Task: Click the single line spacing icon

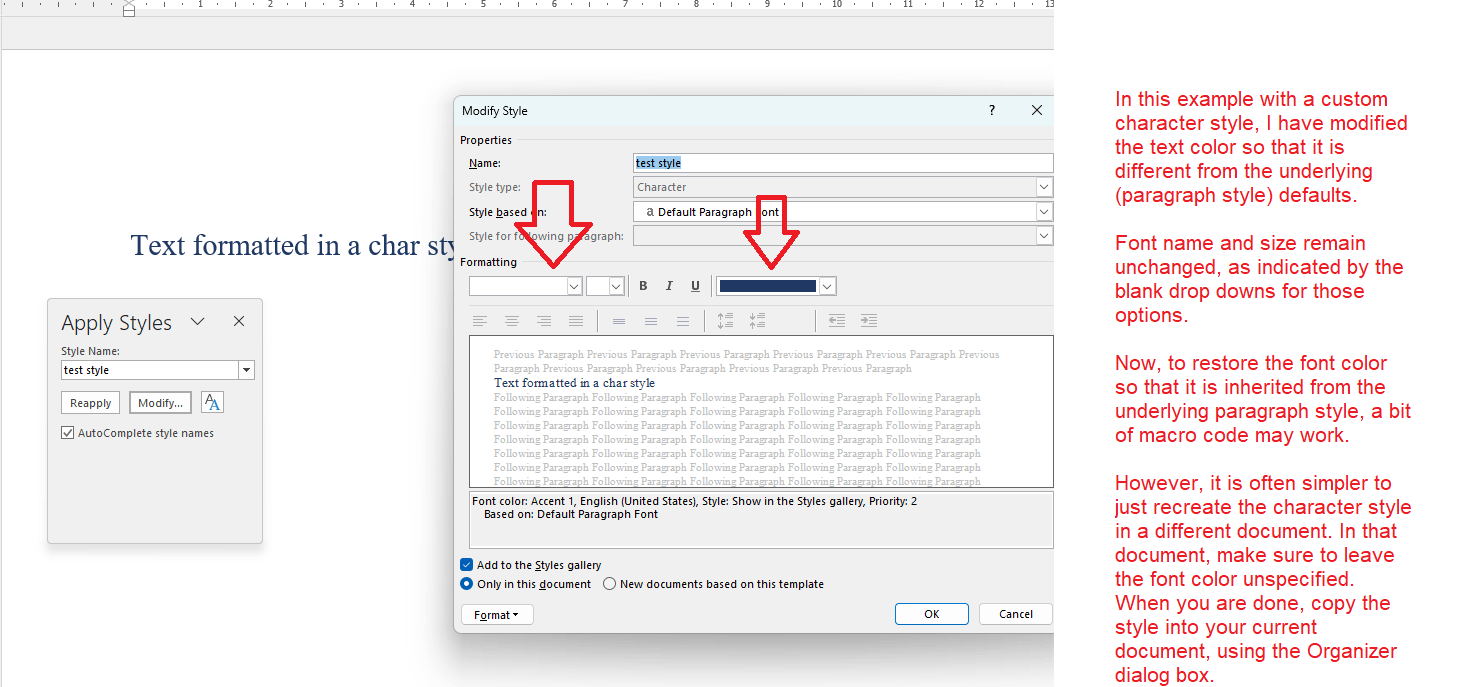Action: click(x=619, y=321)
